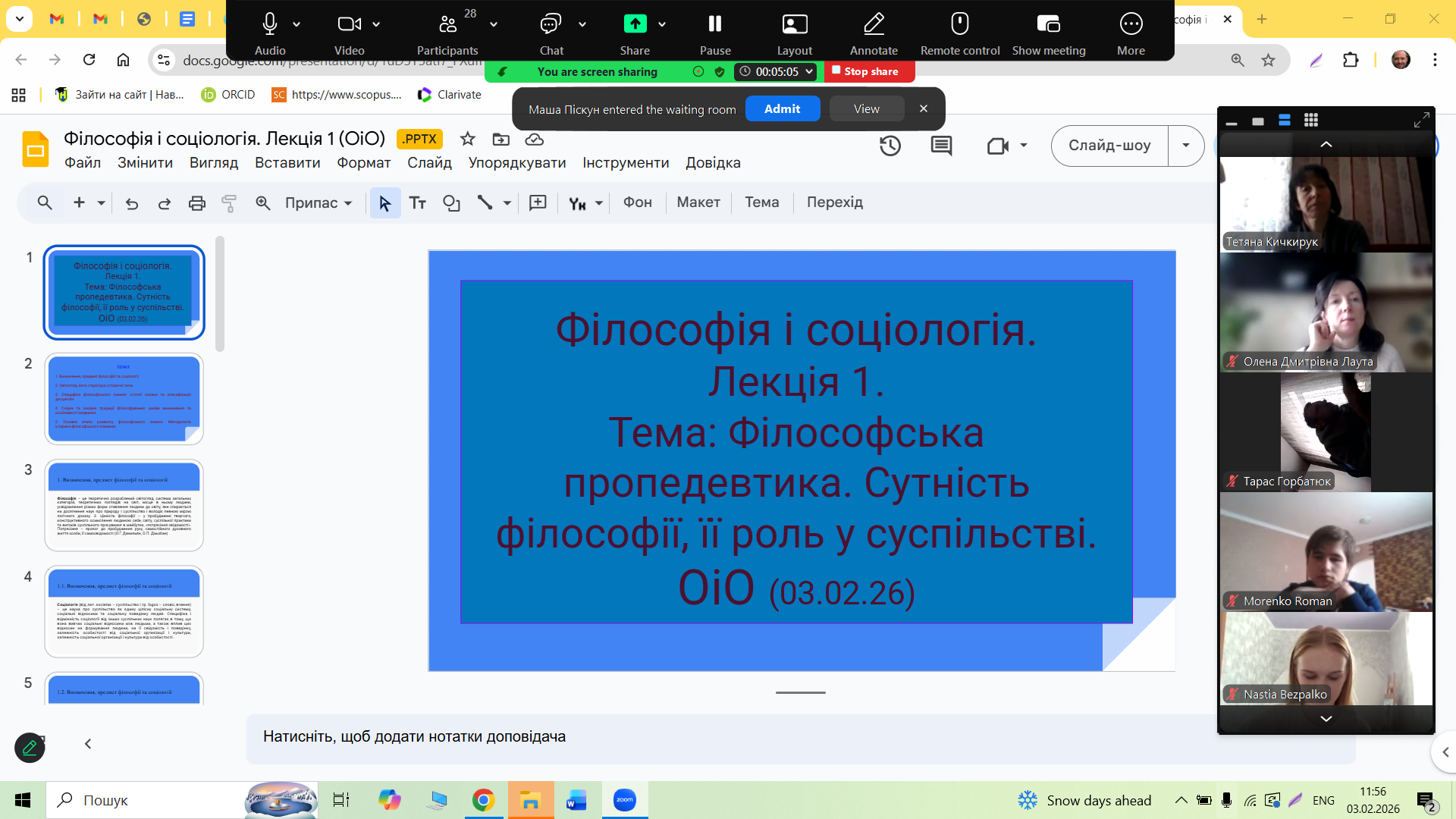Open version history clock icon

pyautogui.click(x=890, y=146)
